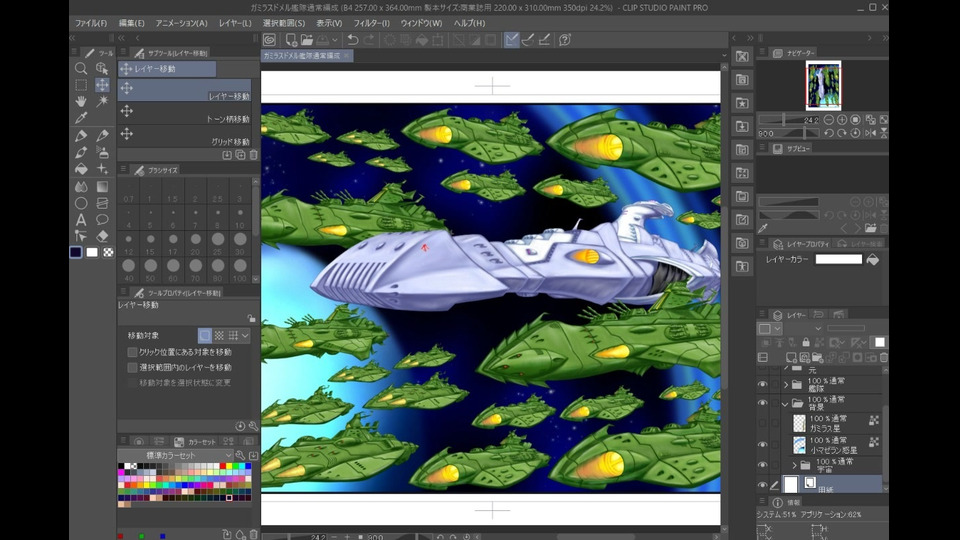Select the Hand move tool
This screenshot has width=960, height=540.
(x=81, y=101)
